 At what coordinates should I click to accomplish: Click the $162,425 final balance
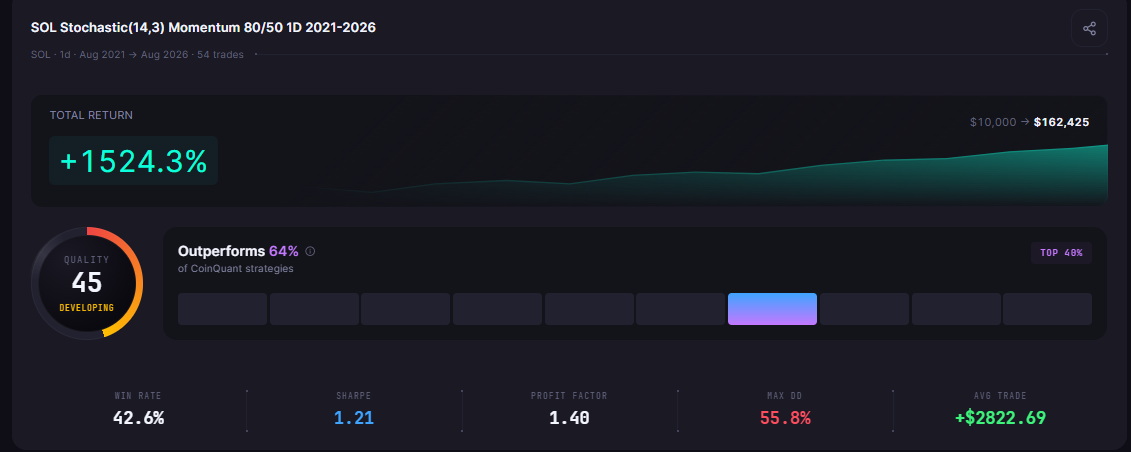pos(1061,122)
